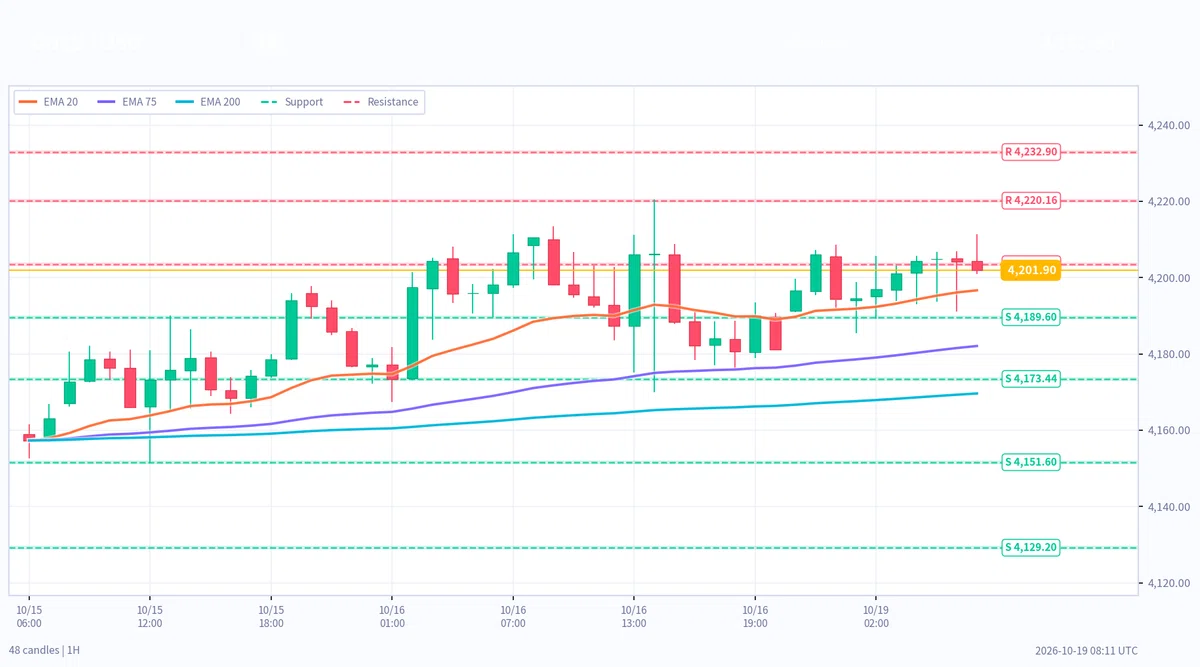Click the 10/16 01:00 time axis label

pos(392,615)
